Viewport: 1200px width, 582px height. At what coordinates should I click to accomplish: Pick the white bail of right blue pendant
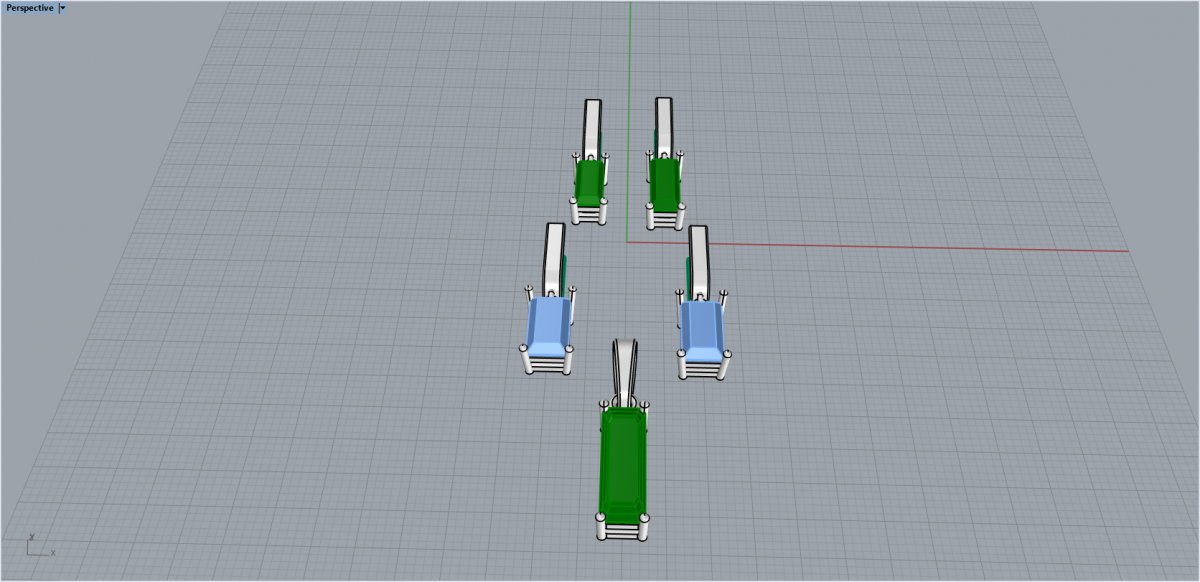pyautogui.click(x=699, y=262)
